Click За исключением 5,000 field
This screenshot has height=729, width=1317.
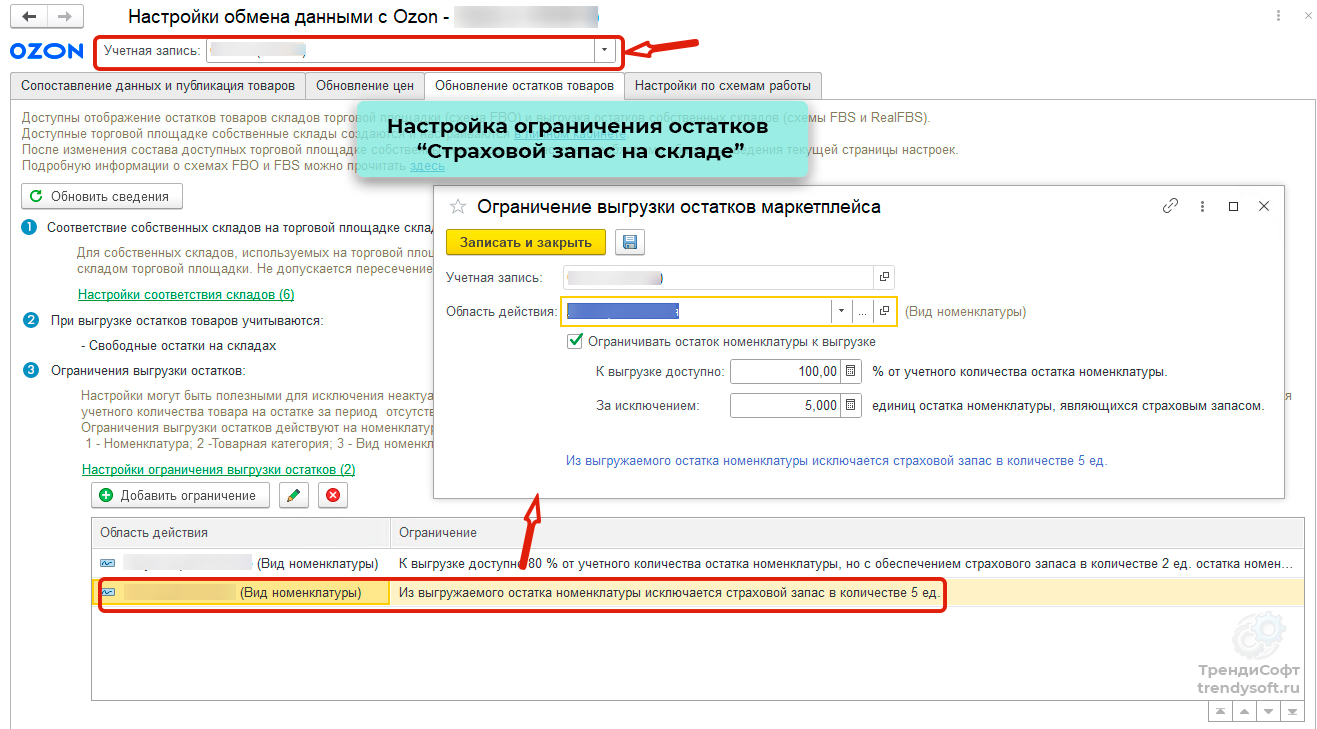point(786,405)
